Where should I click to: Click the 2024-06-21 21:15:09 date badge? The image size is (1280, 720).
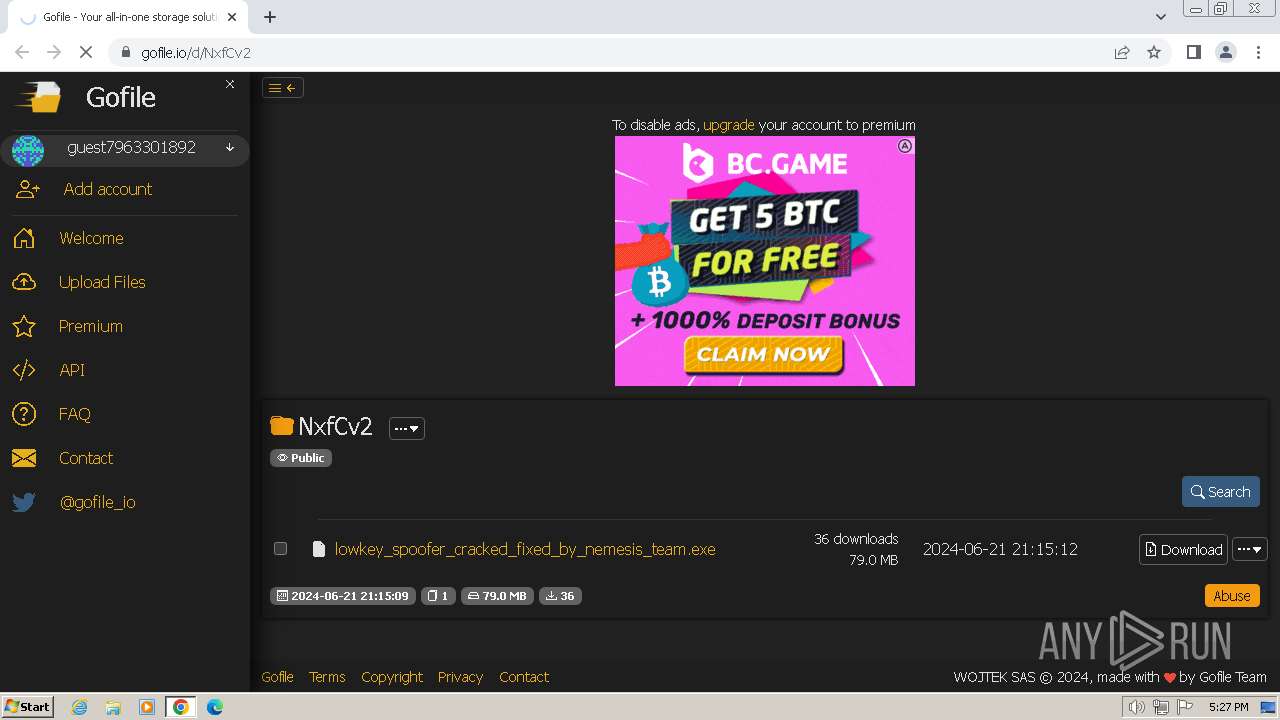(x=343, y=596)
